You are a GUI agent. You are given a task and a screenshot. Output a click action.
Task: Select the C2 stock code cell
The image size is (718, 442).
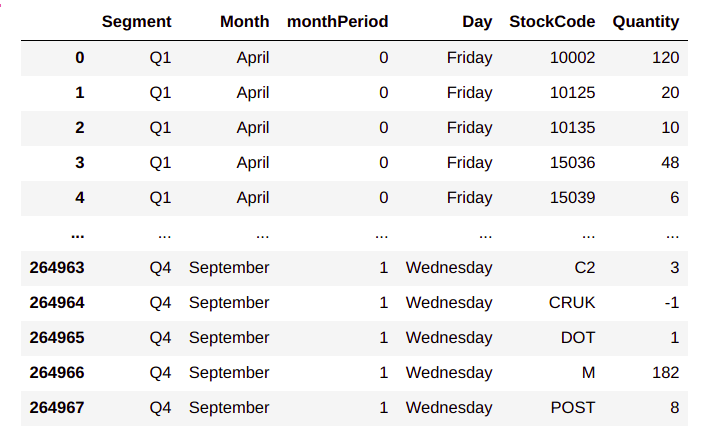pos(584,267)
